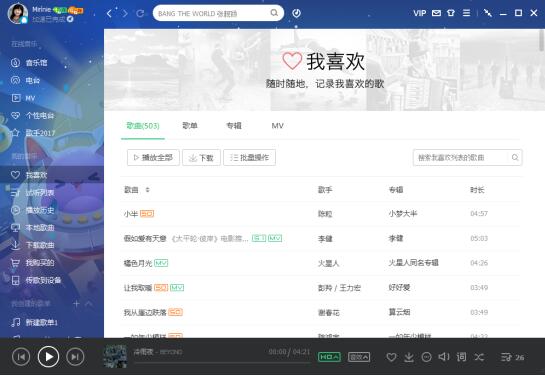This screenshot has width=545, height=376.
Task: Click the 批量操作 button
Action: [250, 158]
